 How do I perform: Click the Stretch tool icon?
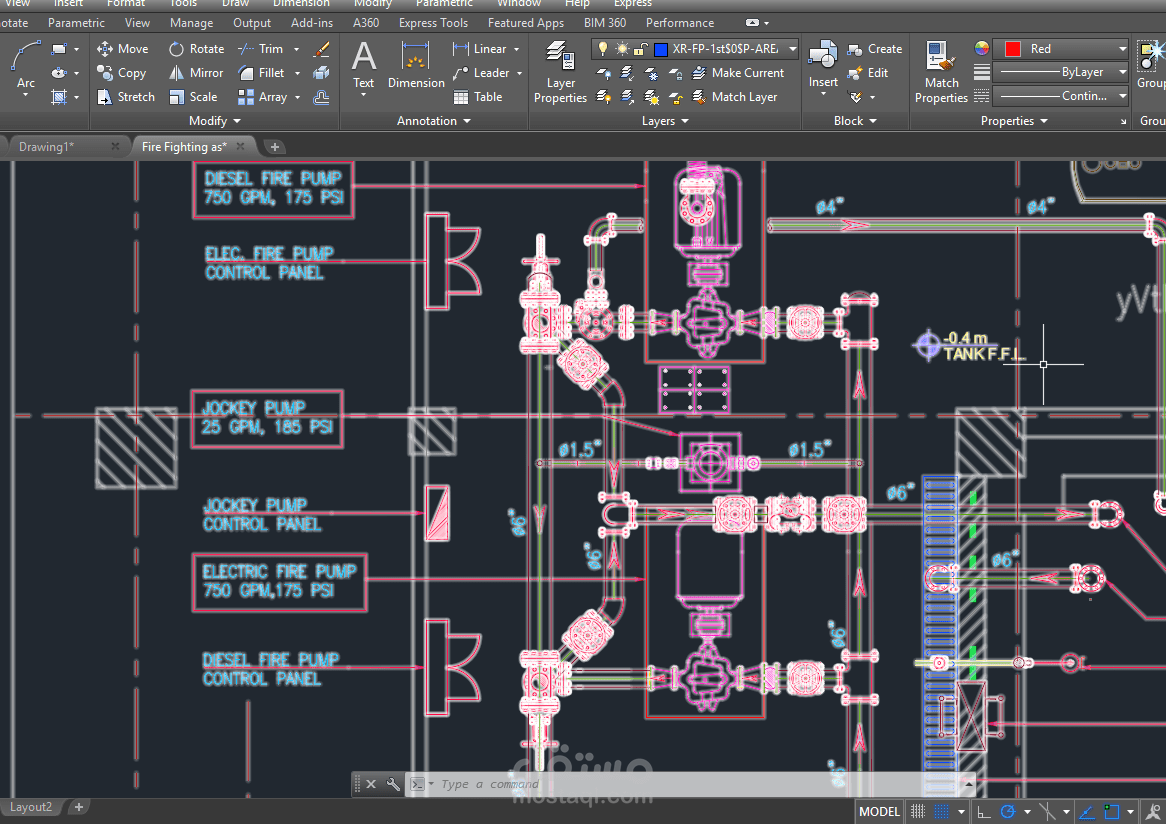pos(104,97)
